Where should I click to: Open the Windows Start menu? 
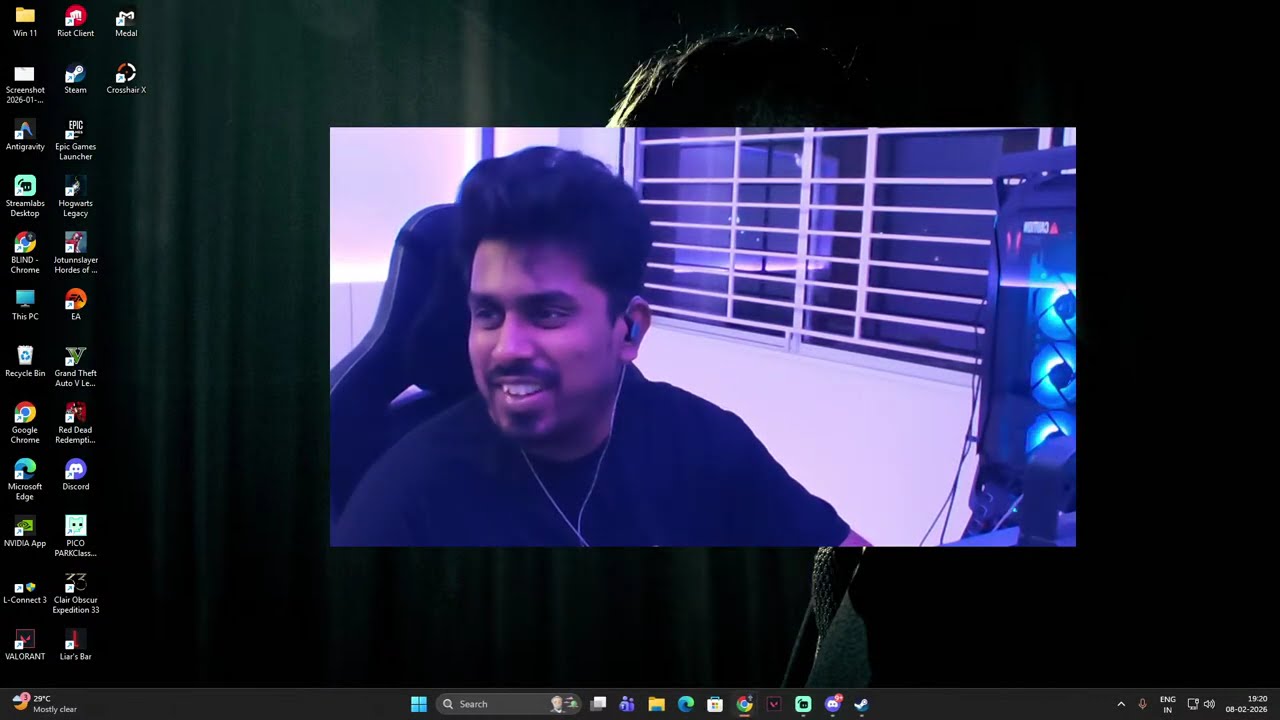tap(419, 704)
